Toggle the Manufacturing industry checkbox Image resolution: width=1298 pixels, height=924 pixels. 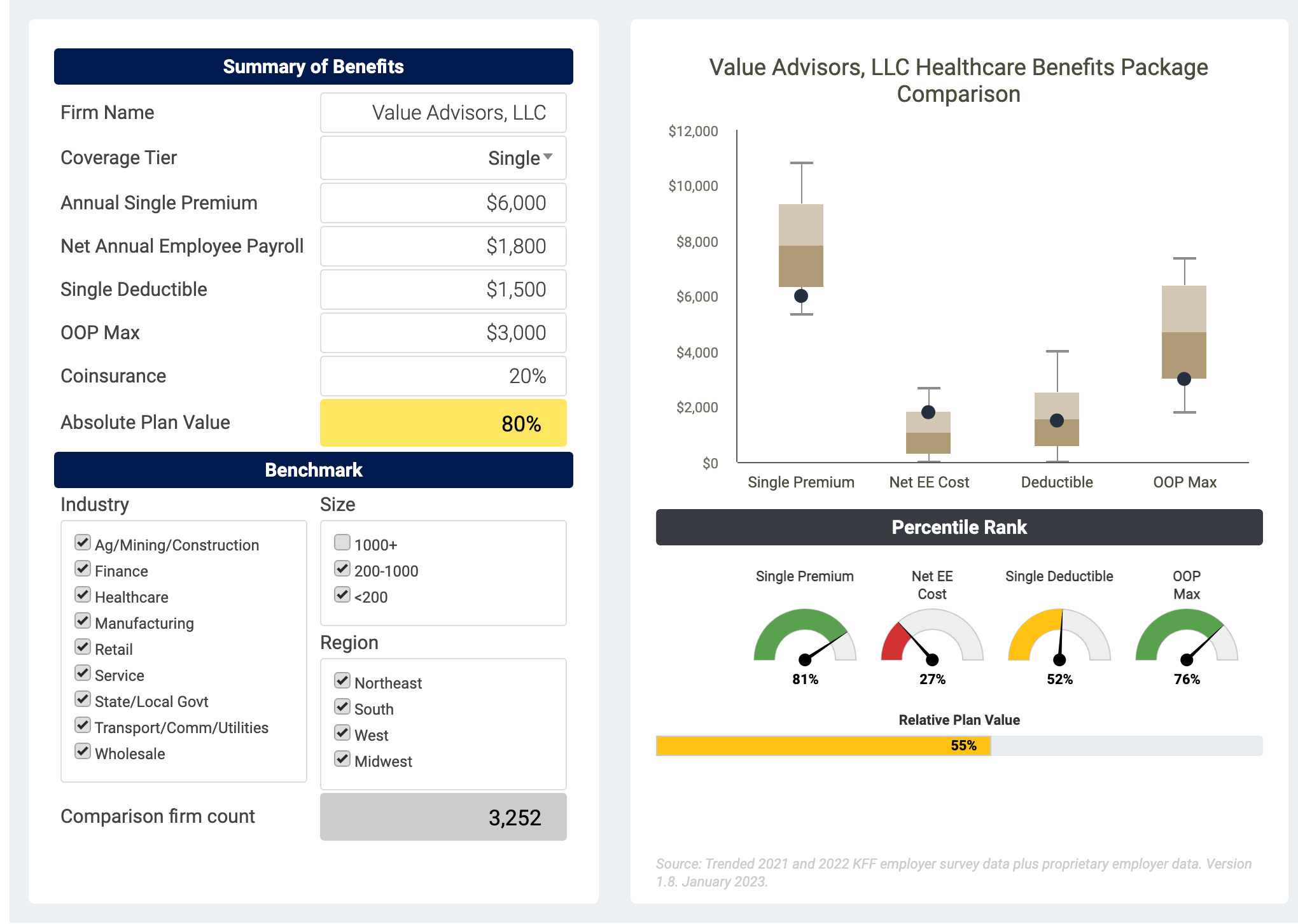click(83, 621)
